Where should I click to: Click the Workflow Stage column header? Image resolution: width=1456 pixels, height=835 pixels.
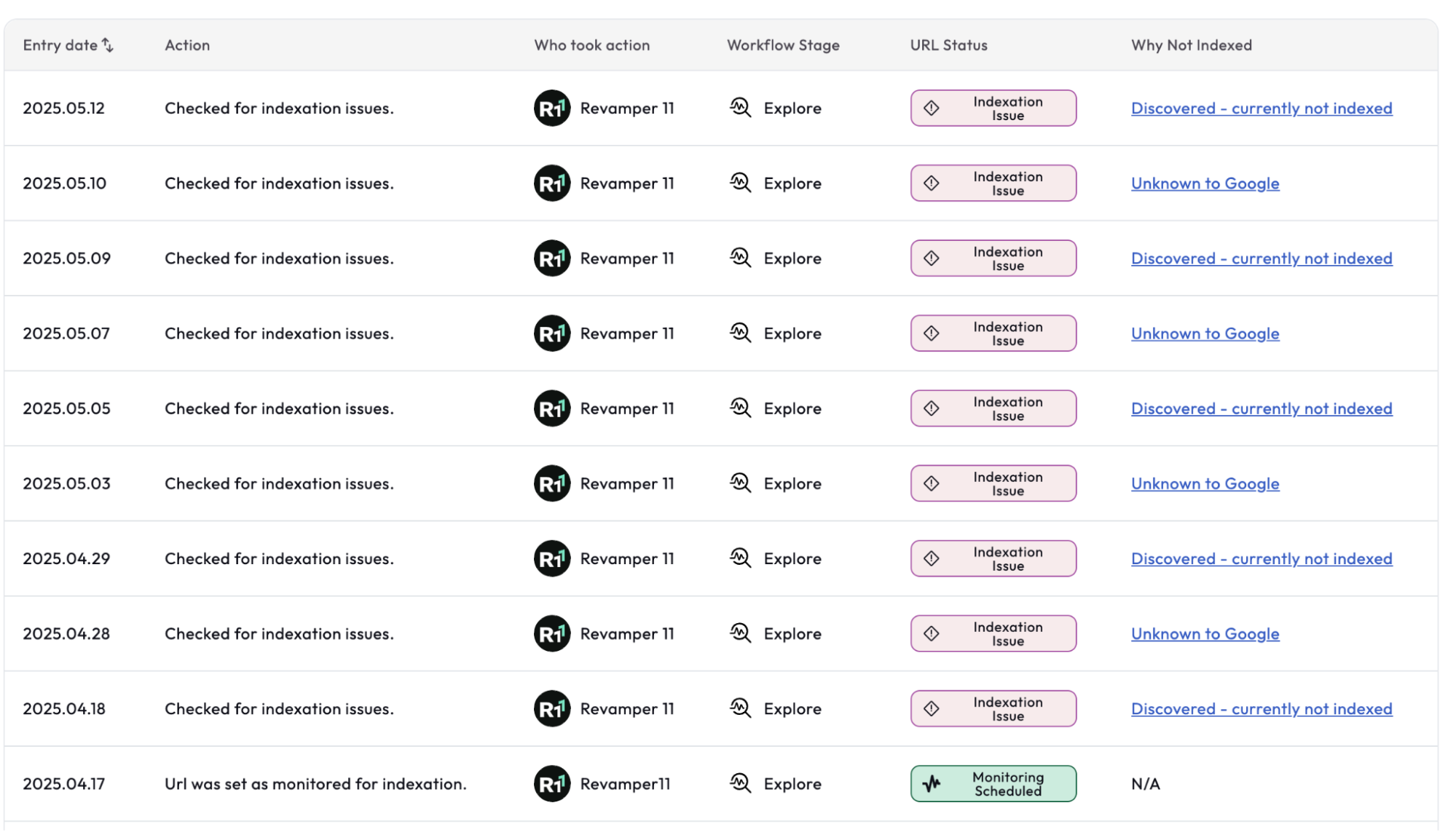(783, 45)
